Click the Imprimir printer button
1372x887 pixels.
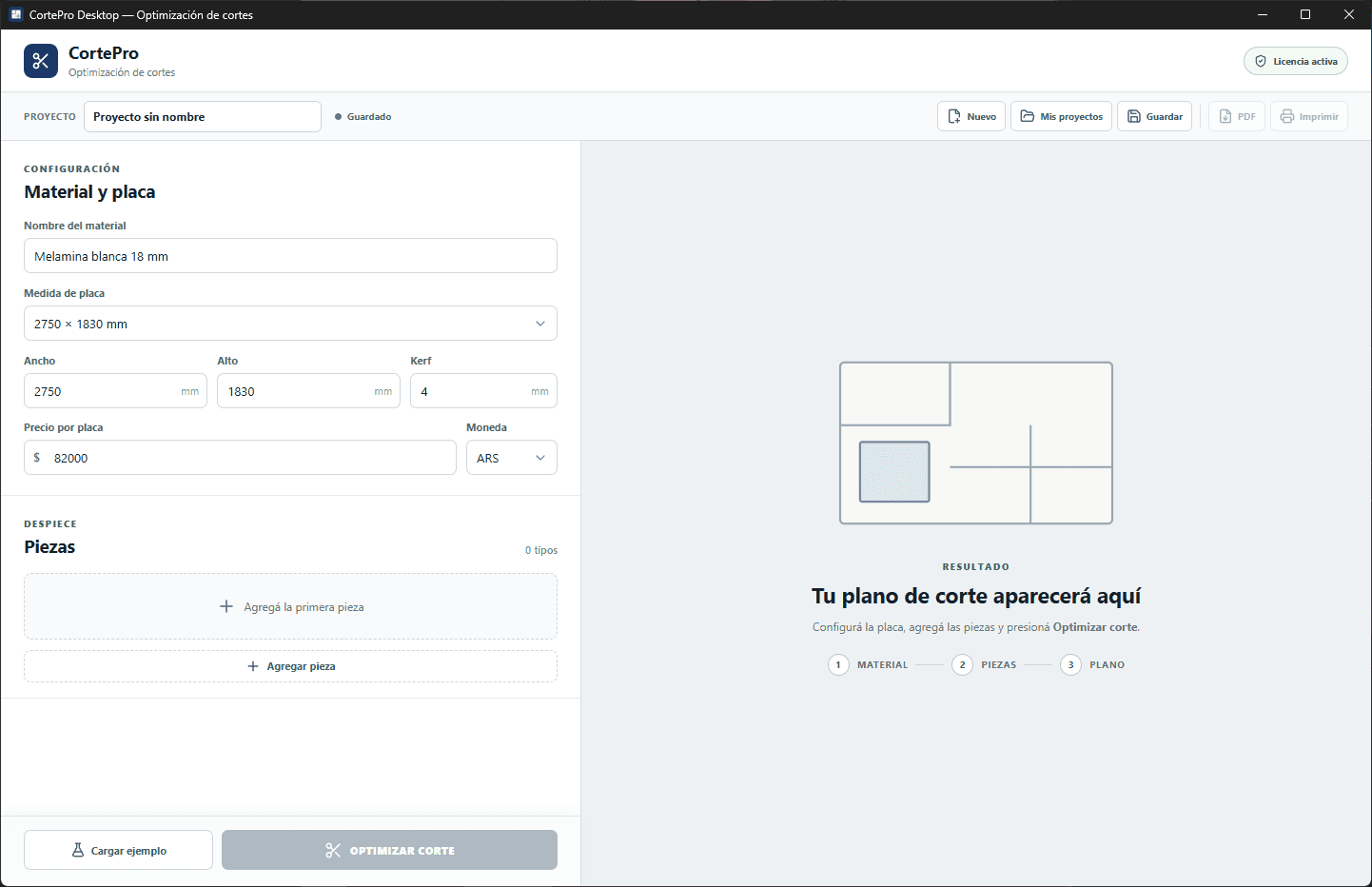coord(1309,116)
